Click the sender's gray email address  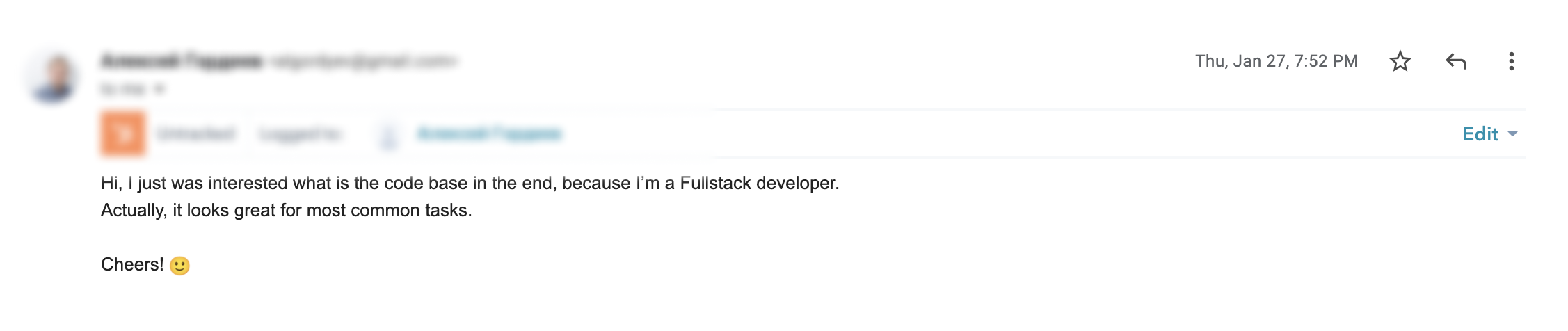363,61
